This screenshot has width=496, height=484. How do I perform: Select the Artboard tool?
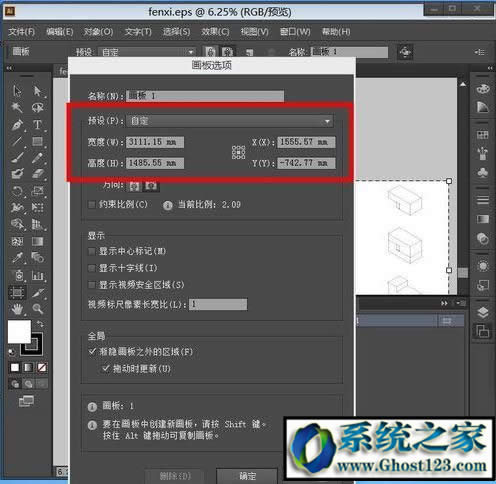tap(17, 292)
